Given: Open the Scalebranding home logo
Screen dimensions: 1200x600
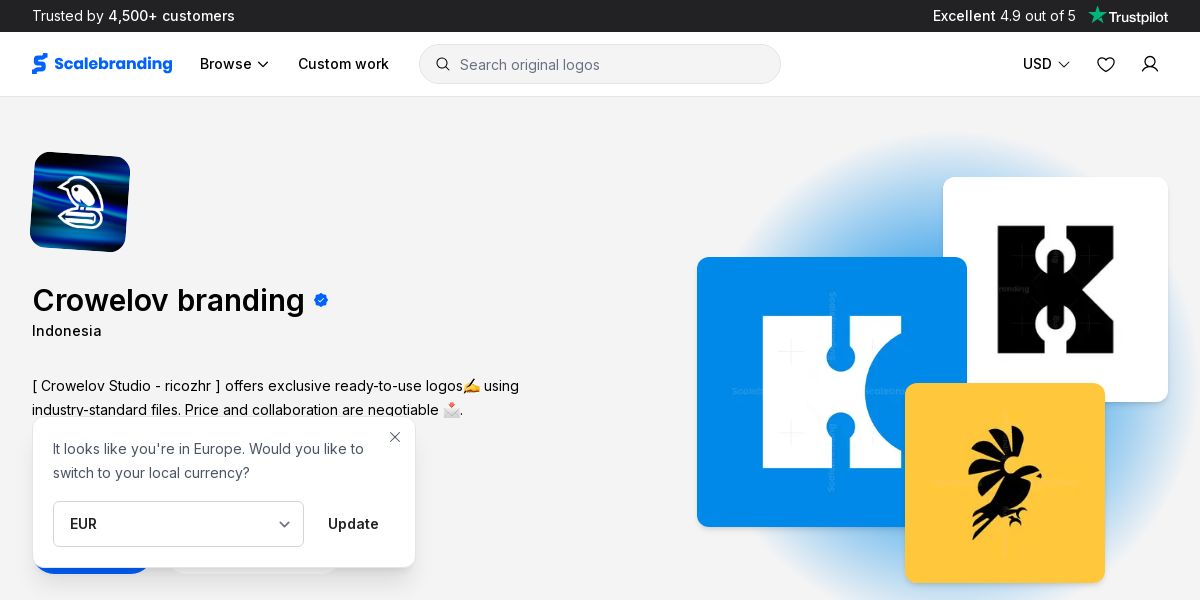Looking at the screenshot, I should coord(102,64).
